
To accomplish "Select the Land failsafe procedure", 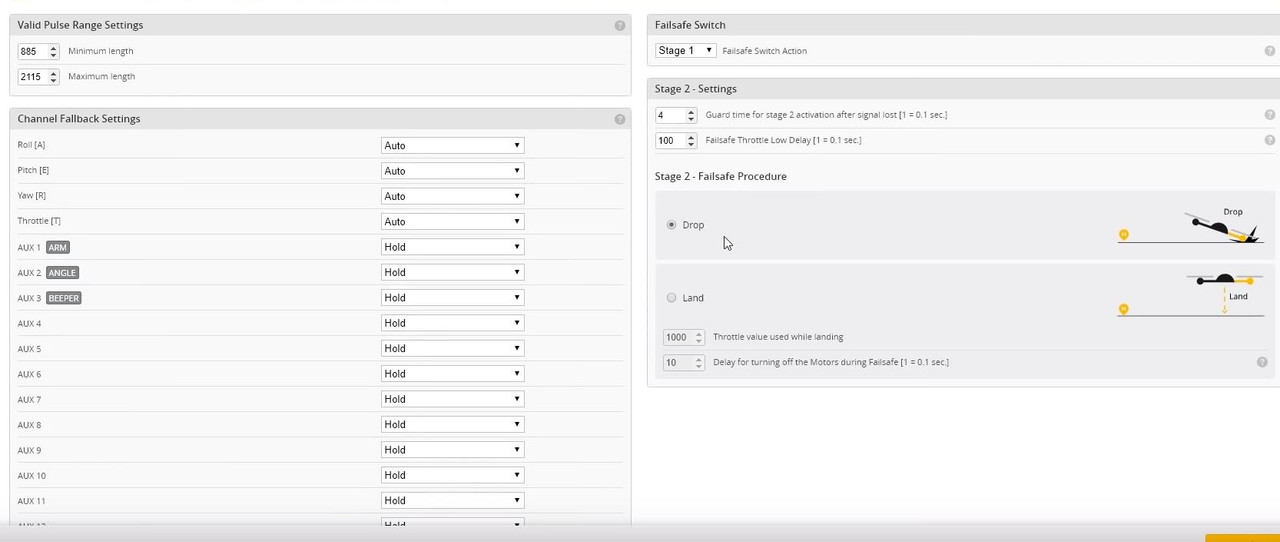I will tap(671, 298).
